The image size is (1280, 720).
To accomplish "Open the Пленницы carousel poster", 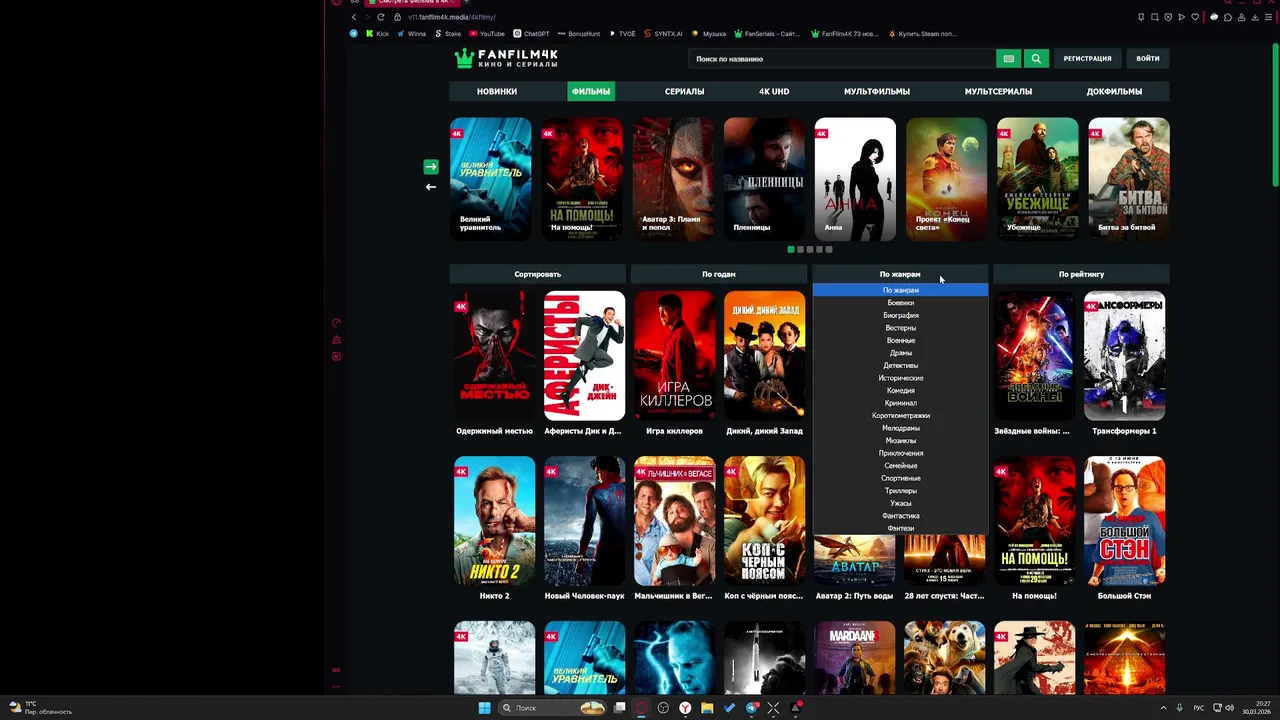I will tap(764, 179).
